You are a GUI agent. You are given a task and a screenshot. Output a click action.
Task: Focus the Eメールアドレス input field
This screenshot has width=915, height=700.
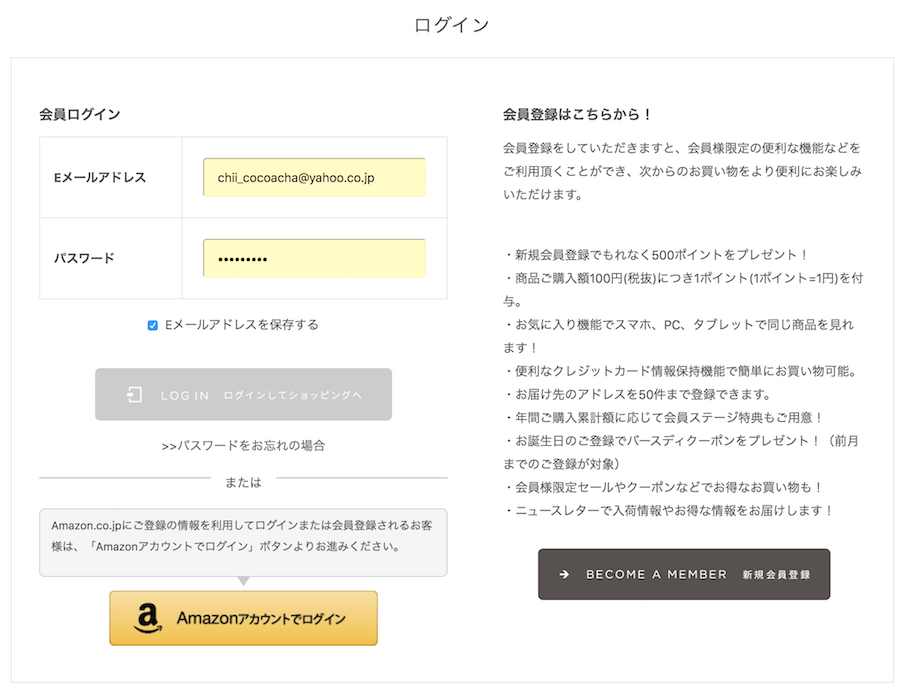tap(314, 177)
